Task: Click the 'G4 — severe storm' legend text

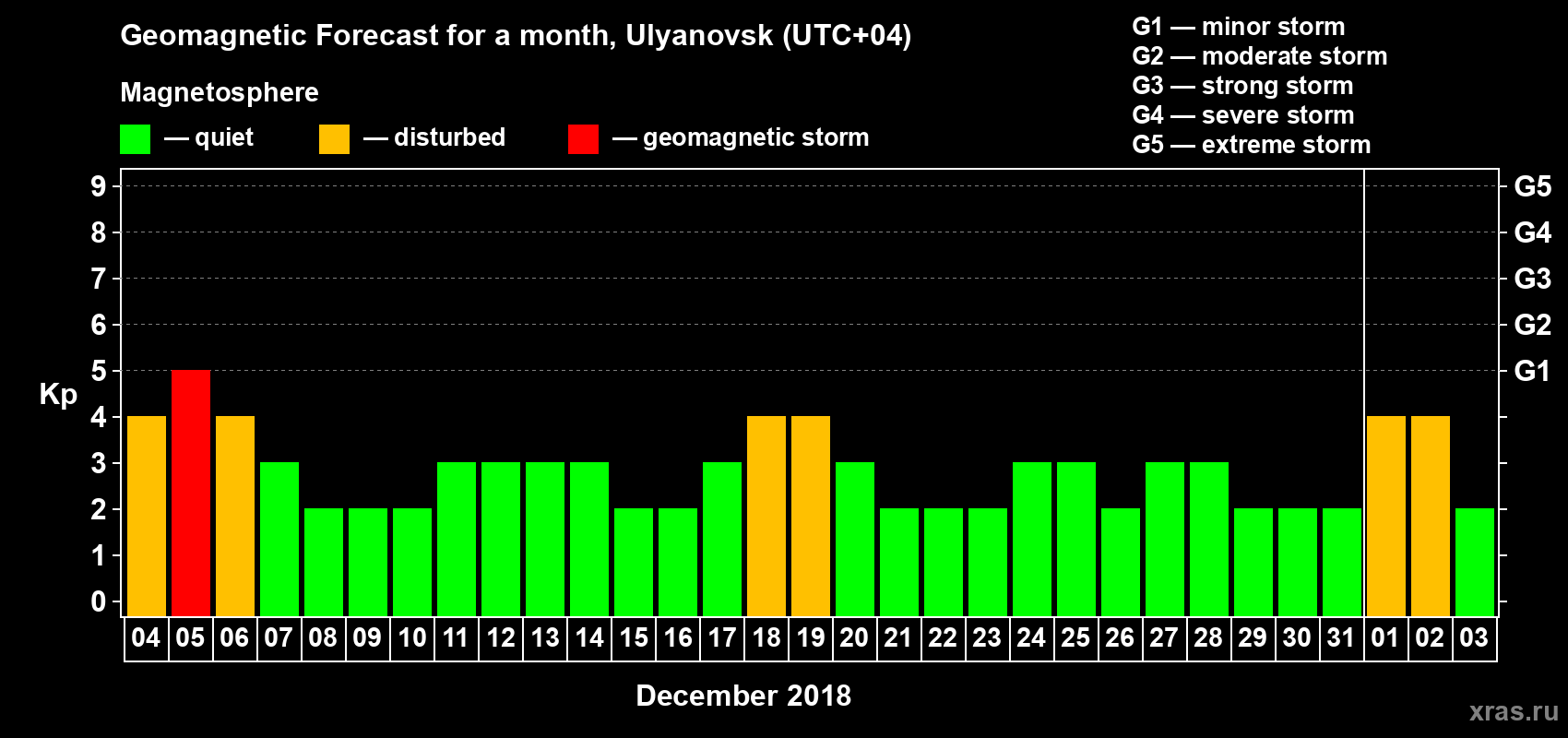Action: [1243, 115]
